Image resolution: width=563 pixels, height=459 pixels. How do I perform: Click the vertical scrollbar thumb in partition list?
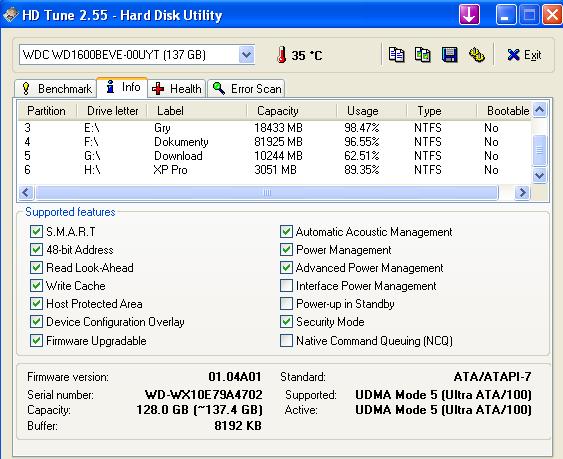[540, 150]
